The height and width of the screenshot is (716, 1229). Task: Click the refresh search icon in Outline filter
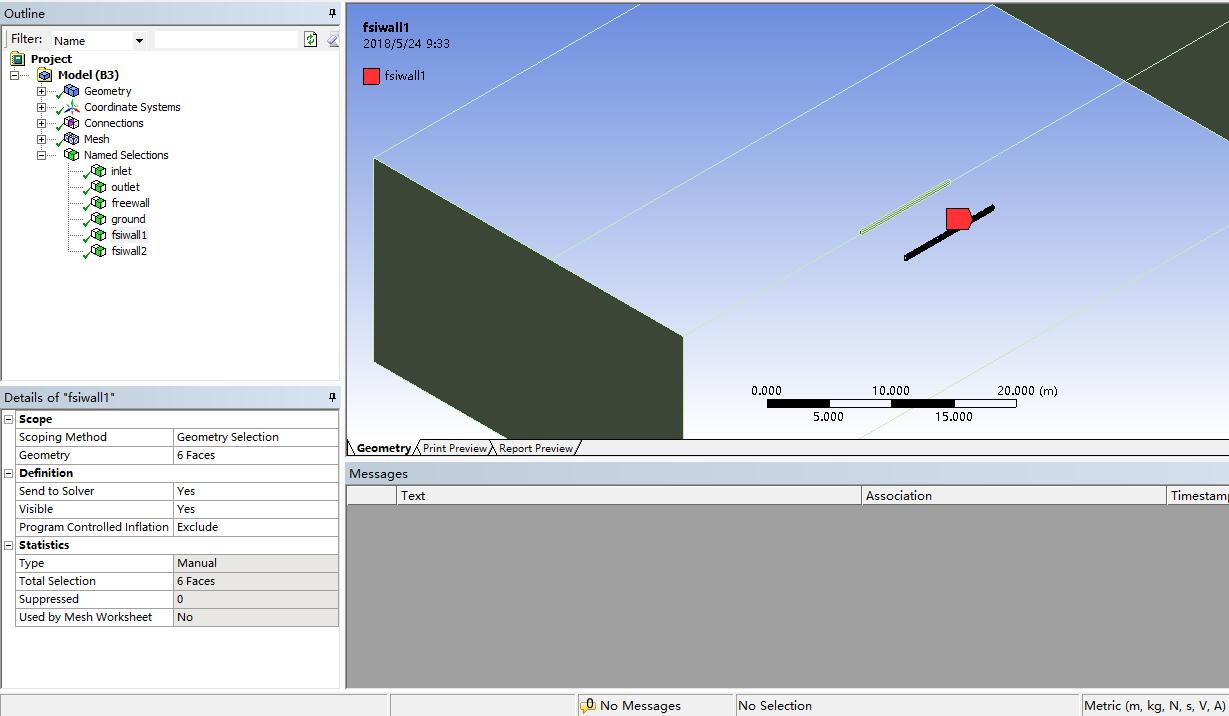[x=311, y=40]
